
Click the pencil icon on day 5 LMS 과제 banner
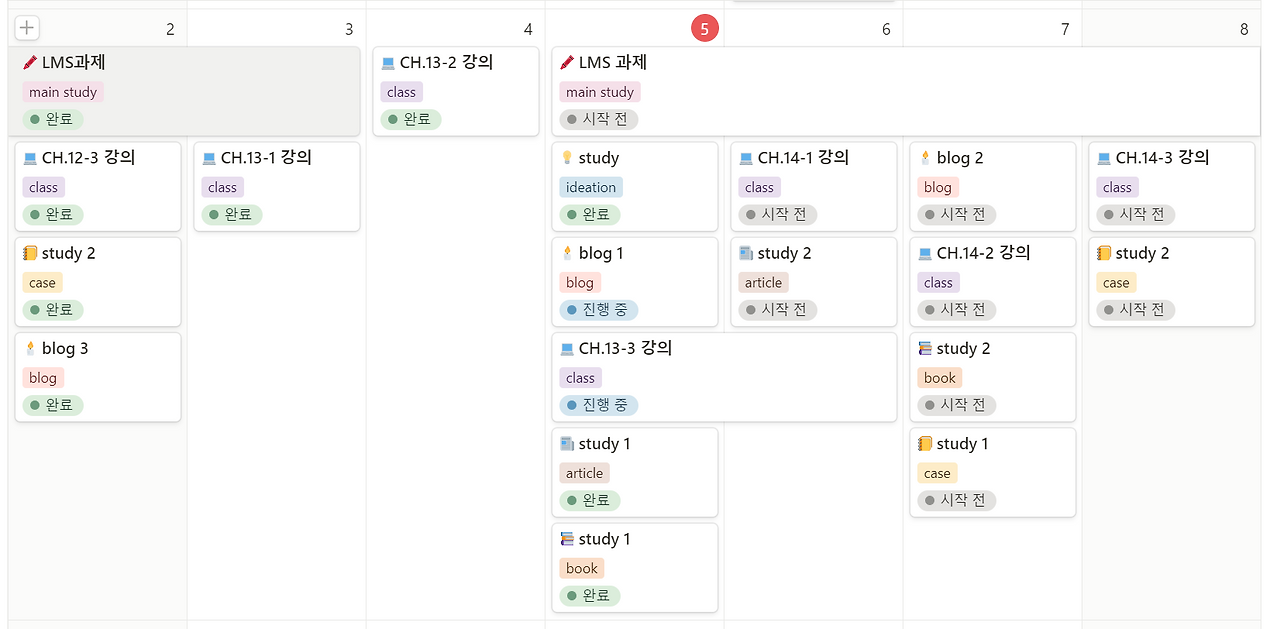pos(565,62)
